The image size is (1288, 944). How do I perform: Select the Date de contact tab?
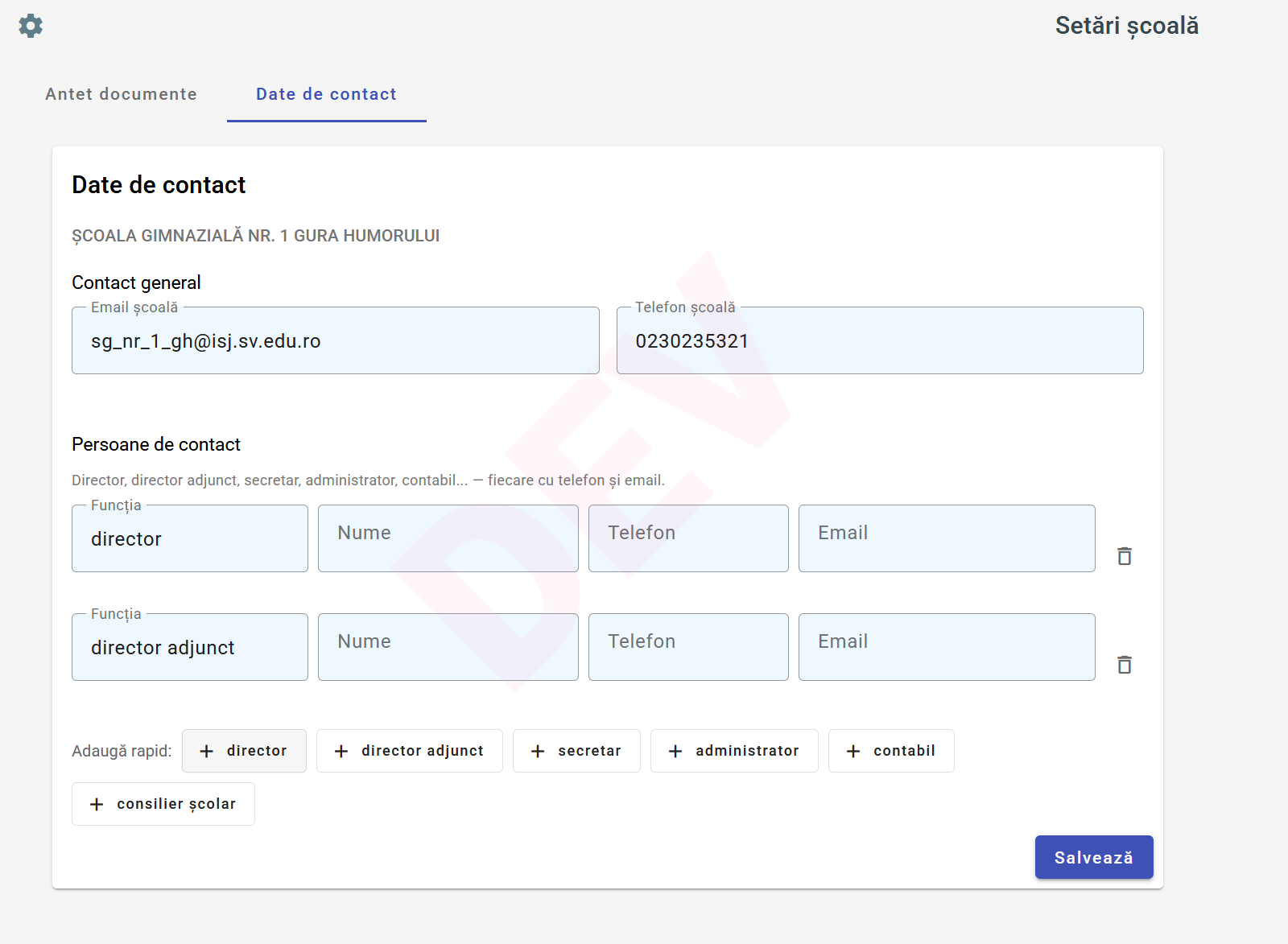pos(326,94)
